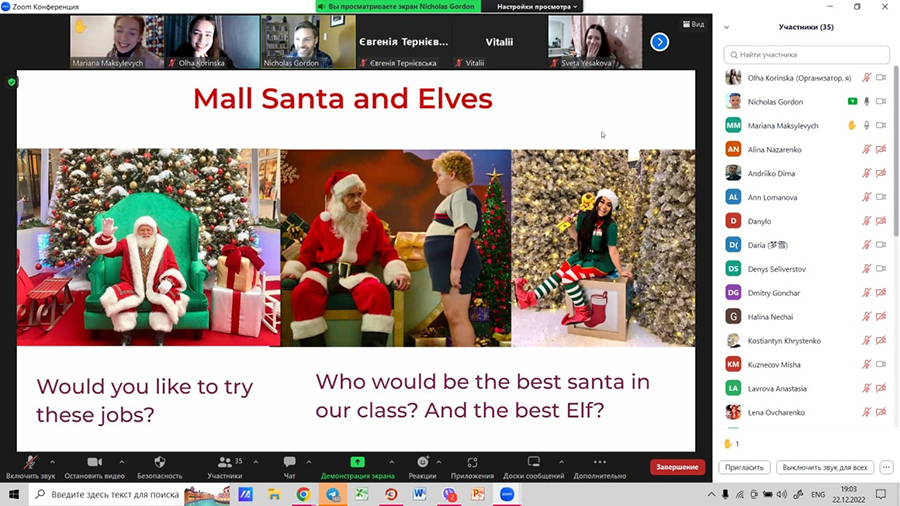Click the Пригласить button
This screenshot has width=900, height=506.
tap(744, 468)
